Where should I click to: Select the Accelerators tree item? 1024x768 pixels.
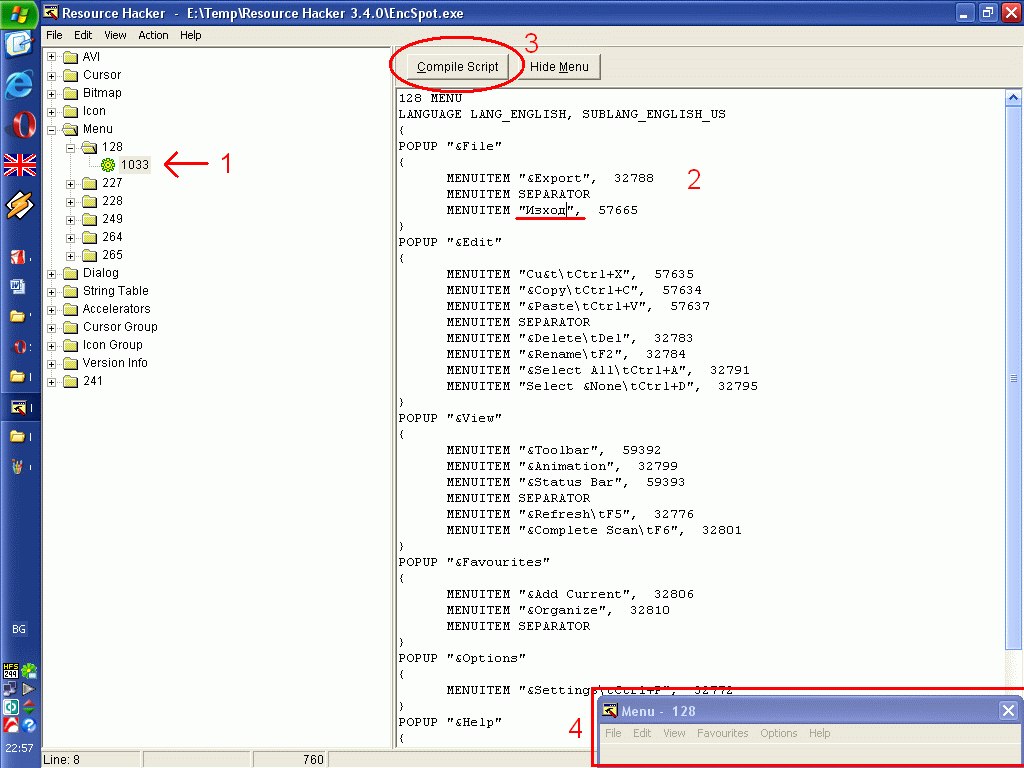click(x=116, y=309)
